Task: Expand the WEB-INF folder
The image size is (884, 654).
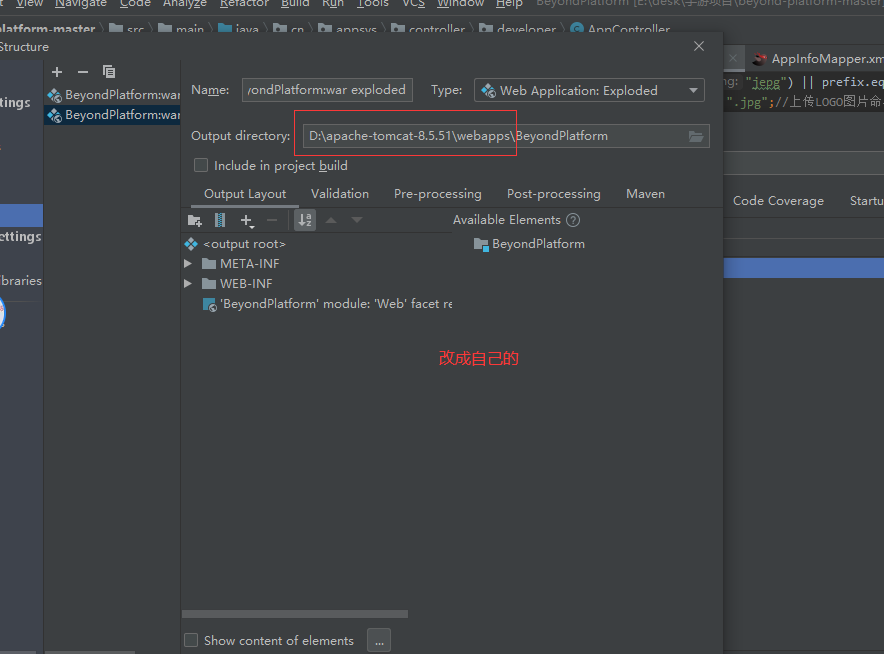Action: 188,283
